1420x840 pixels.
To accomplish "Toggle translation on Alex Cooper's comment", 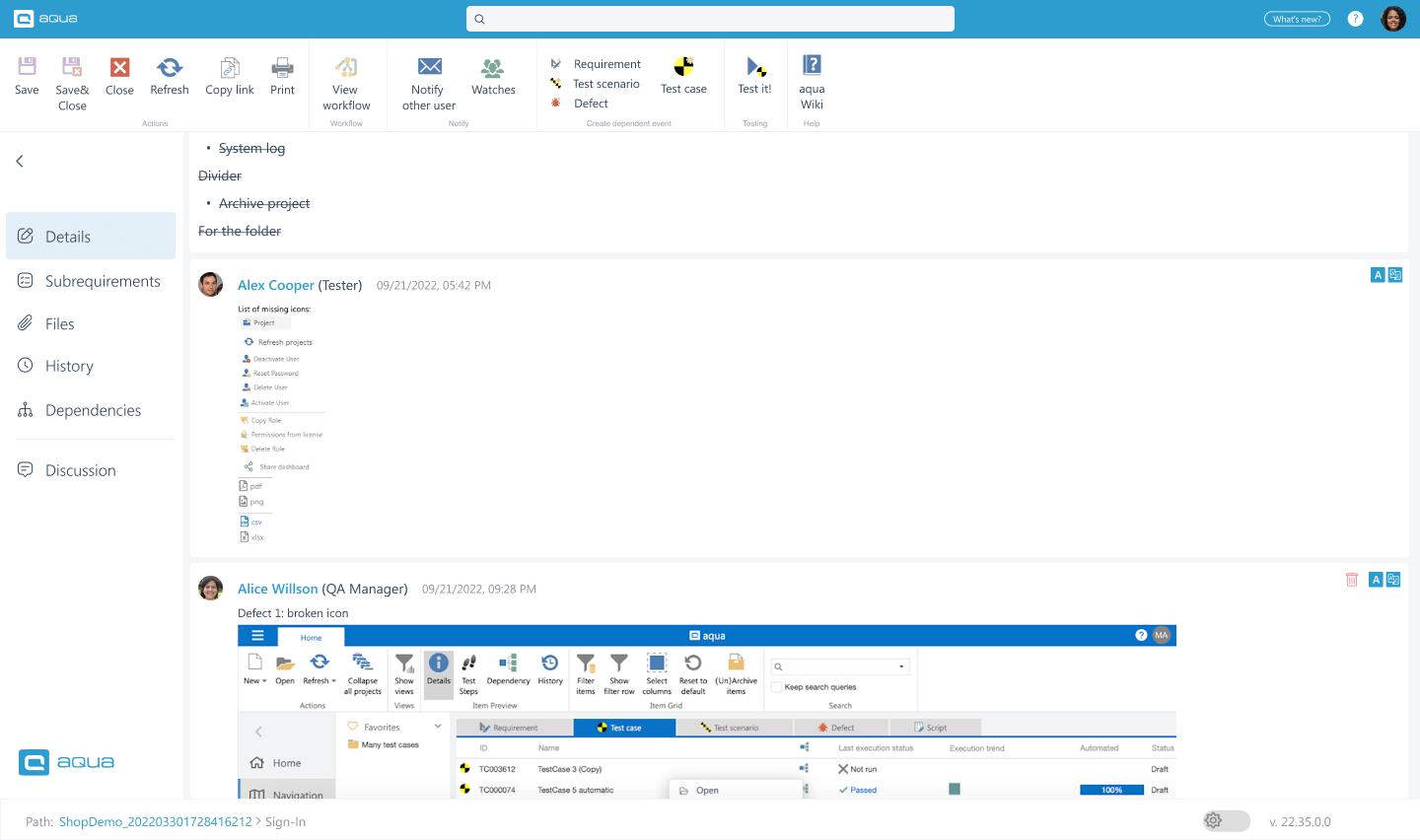I will (x=1394, y=274).
